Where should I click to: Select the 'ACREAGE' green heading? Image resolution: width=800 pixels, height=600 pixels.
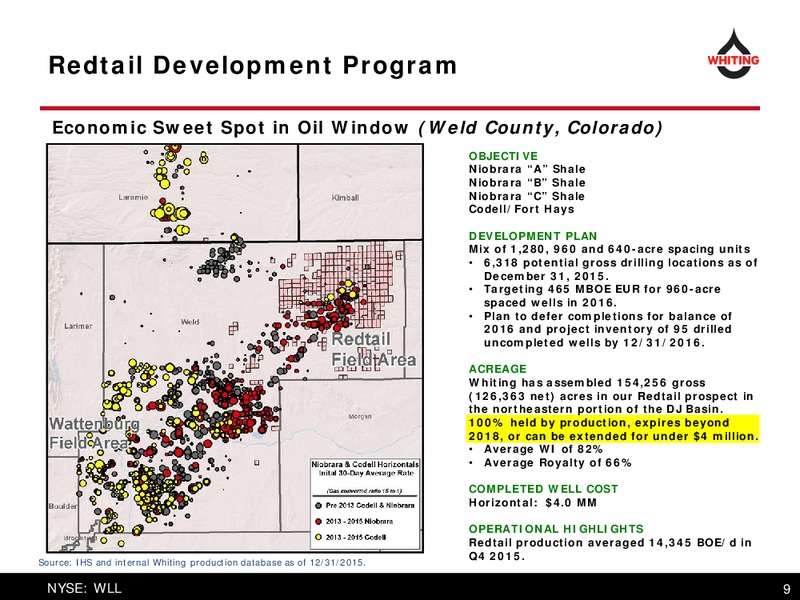click(x=497, y=369)
